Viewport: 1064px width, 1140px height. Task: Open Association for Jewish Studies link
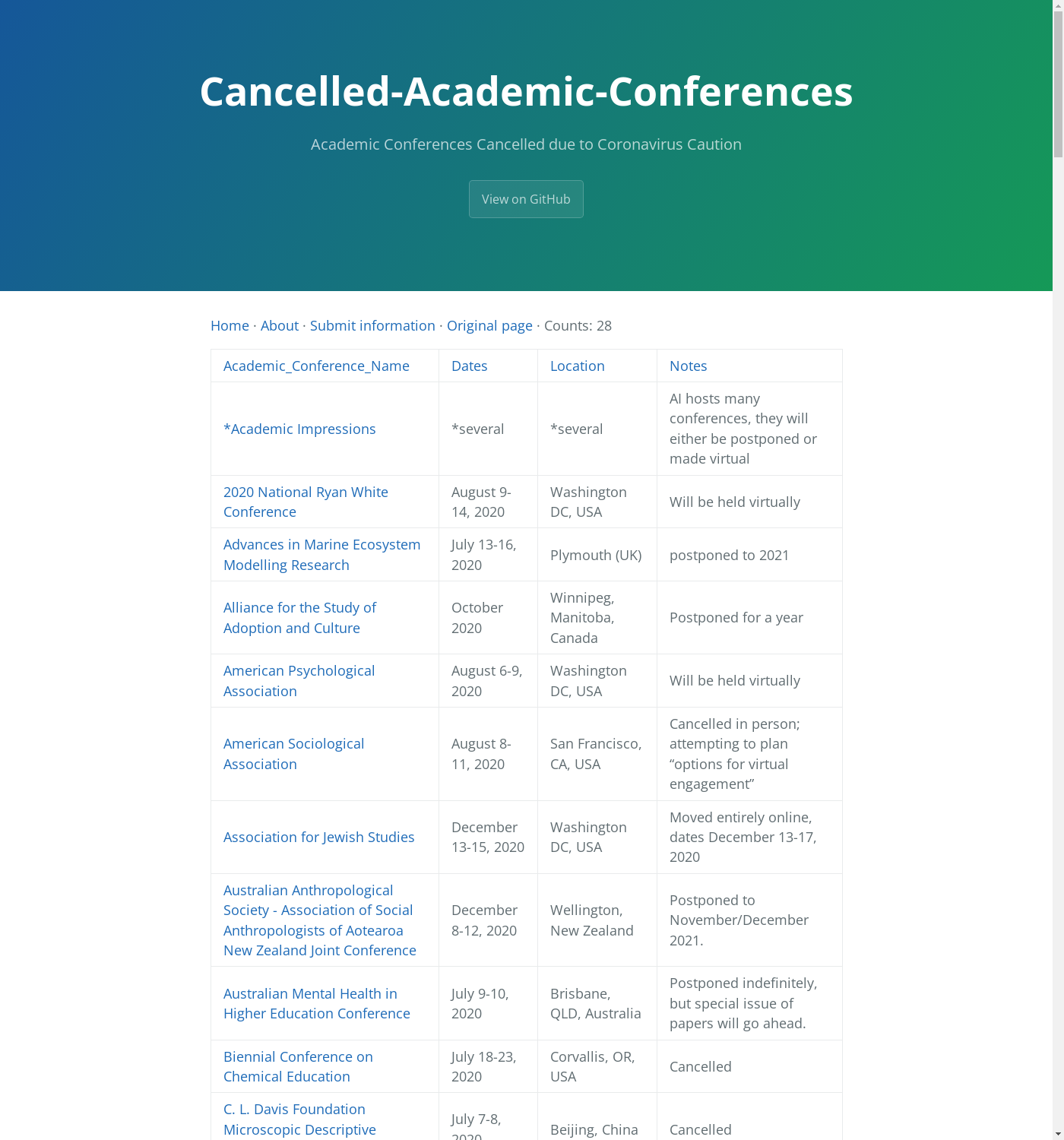pos(318,837)
